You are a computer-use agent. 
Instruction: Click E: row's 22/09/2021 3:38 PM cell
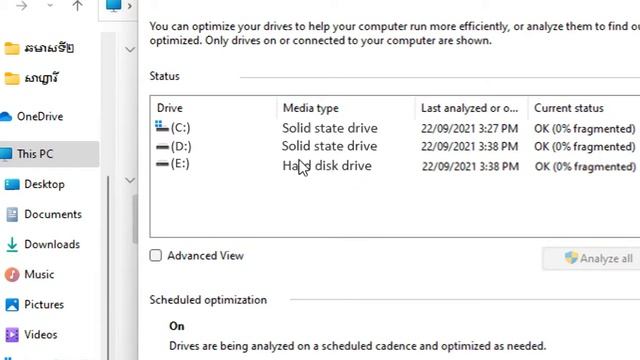[x=470, y=167]
